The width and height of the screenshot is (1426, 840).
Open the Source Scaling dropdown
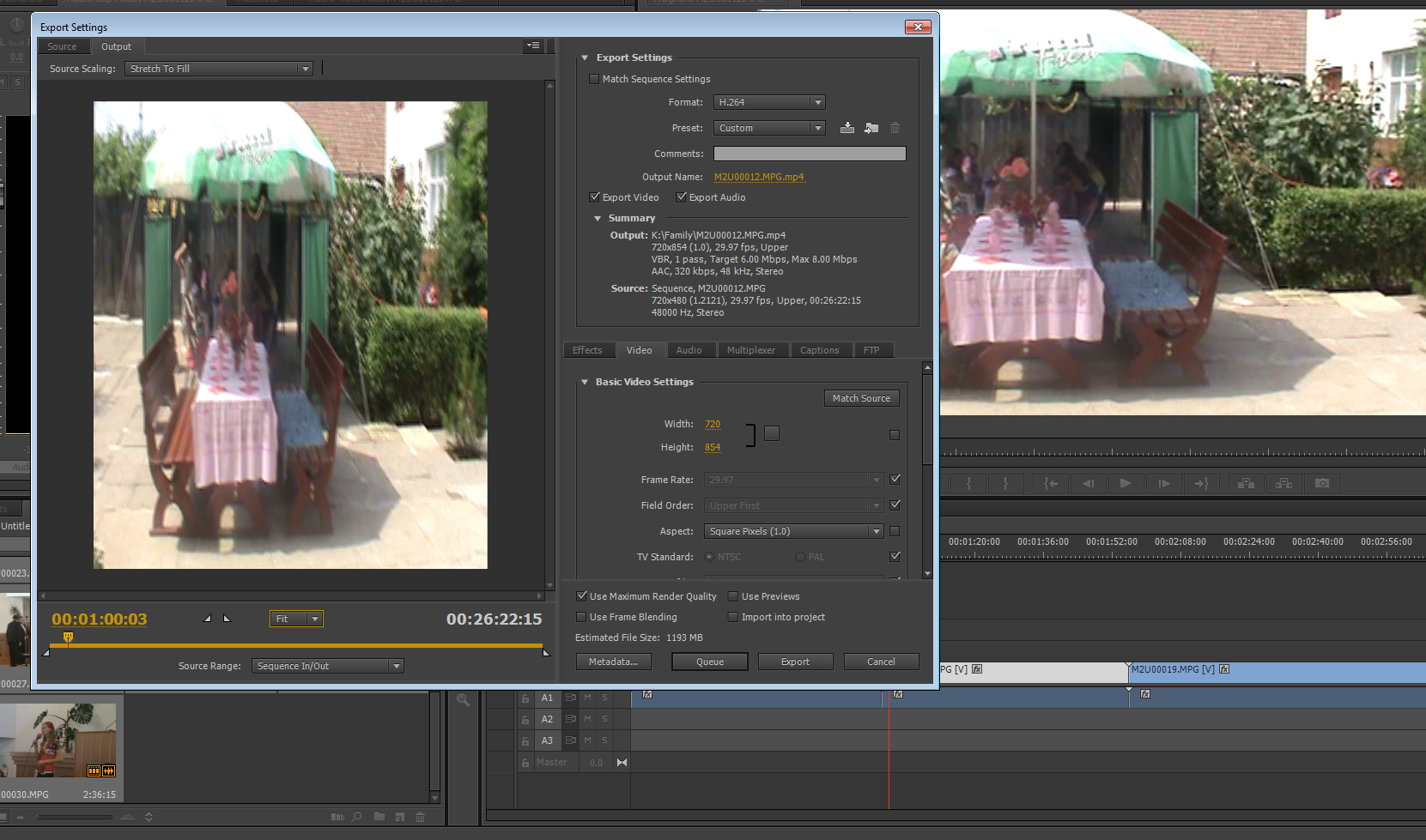[219, 69]
